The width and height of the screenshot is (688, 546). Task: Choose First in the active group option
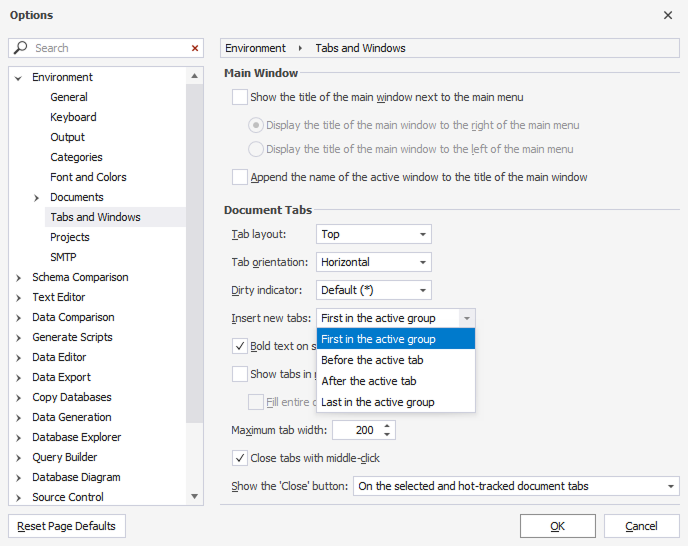click(396, 339)
